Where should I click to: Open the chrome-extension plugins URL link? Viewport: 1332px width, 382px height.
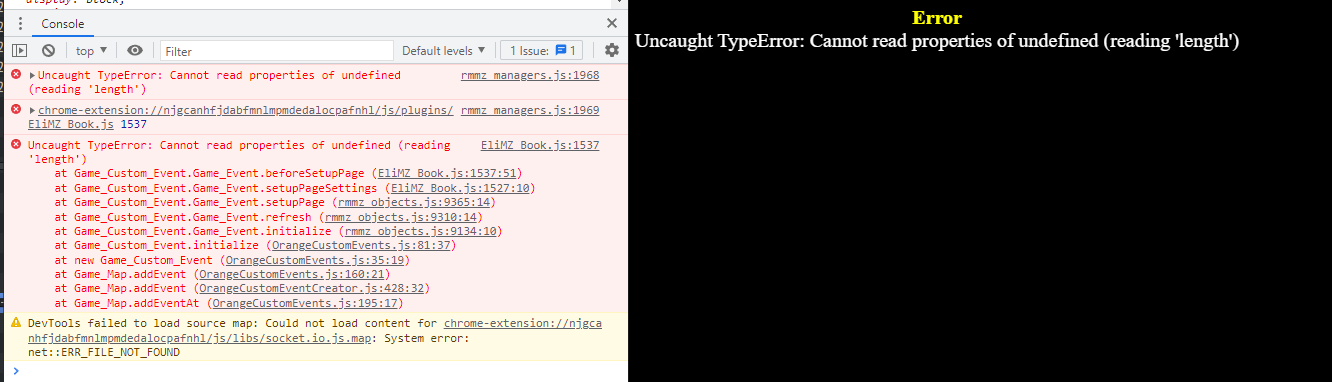246,110
